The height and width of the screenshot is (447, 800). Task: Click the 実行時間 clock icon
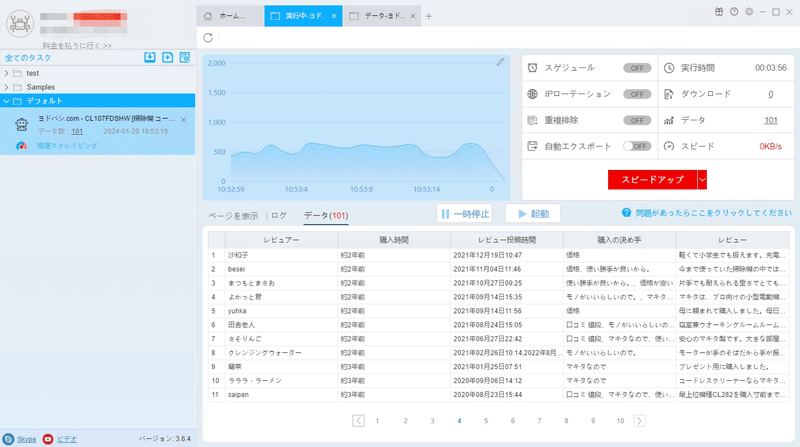[x=669, y=68]
